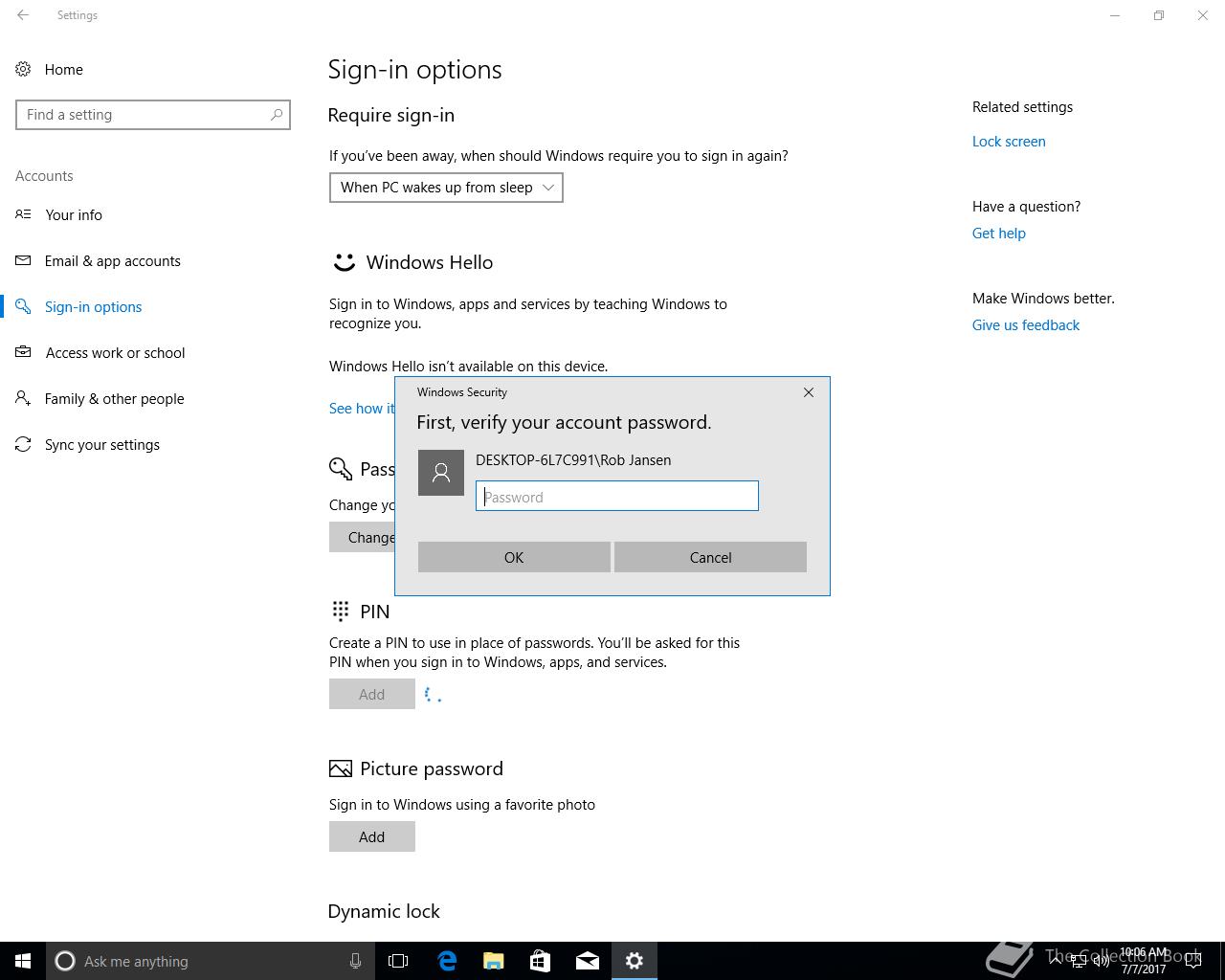1225x980 pixels.
Task: Click the Dynamic lock heading
Action: pyautogui.click(x=384, y=911)
